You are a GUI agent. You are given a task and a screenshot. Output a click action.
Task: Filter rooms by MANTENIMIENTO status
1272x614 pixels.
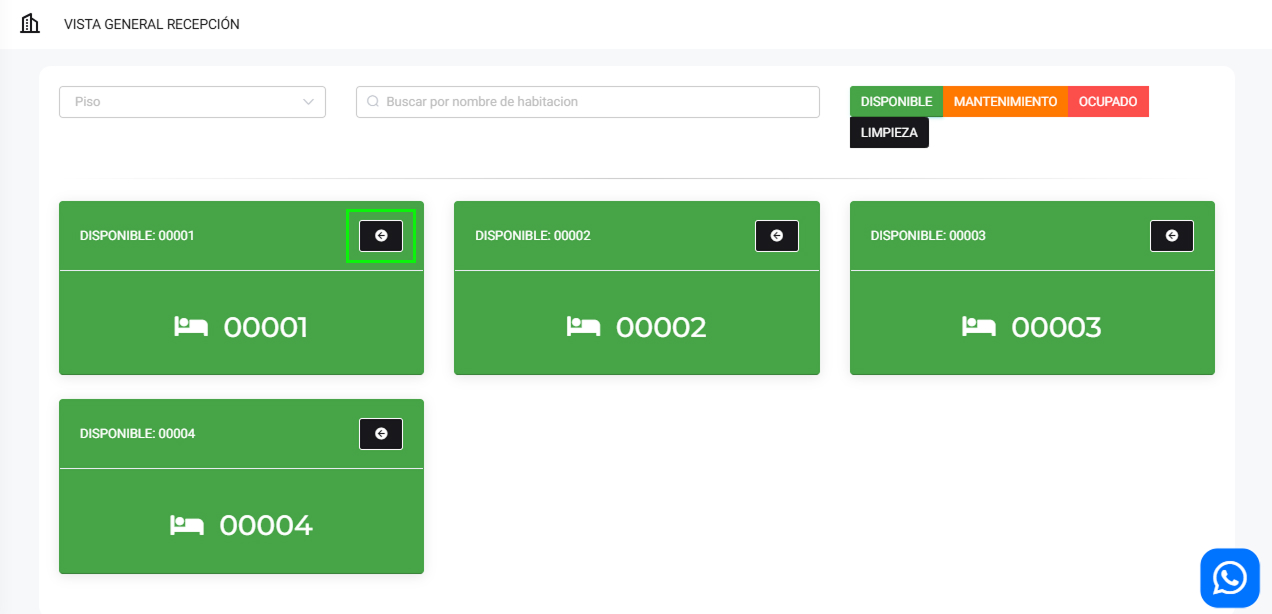[1005, 102]
